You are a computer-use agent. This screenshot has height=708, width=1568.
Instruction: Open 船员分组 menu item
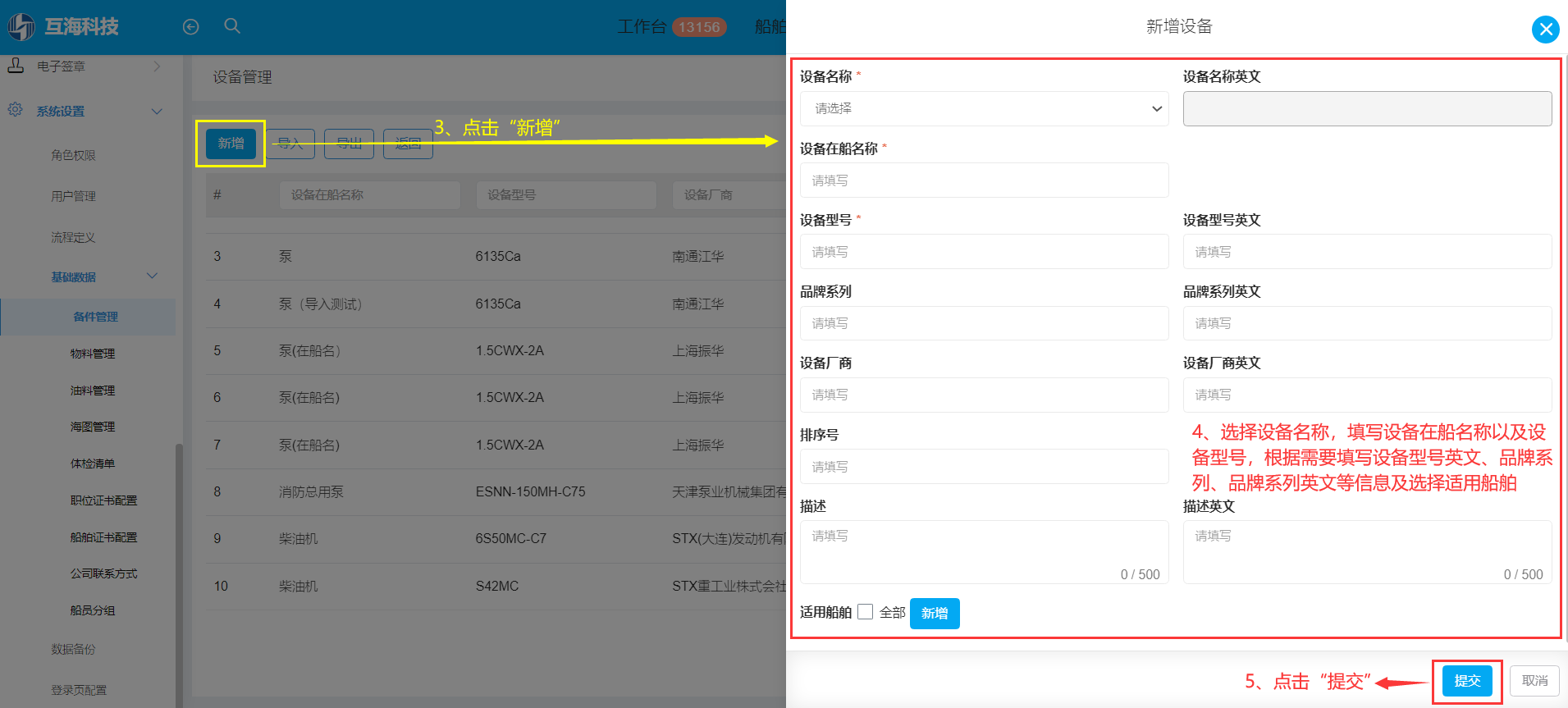[92, 610]
